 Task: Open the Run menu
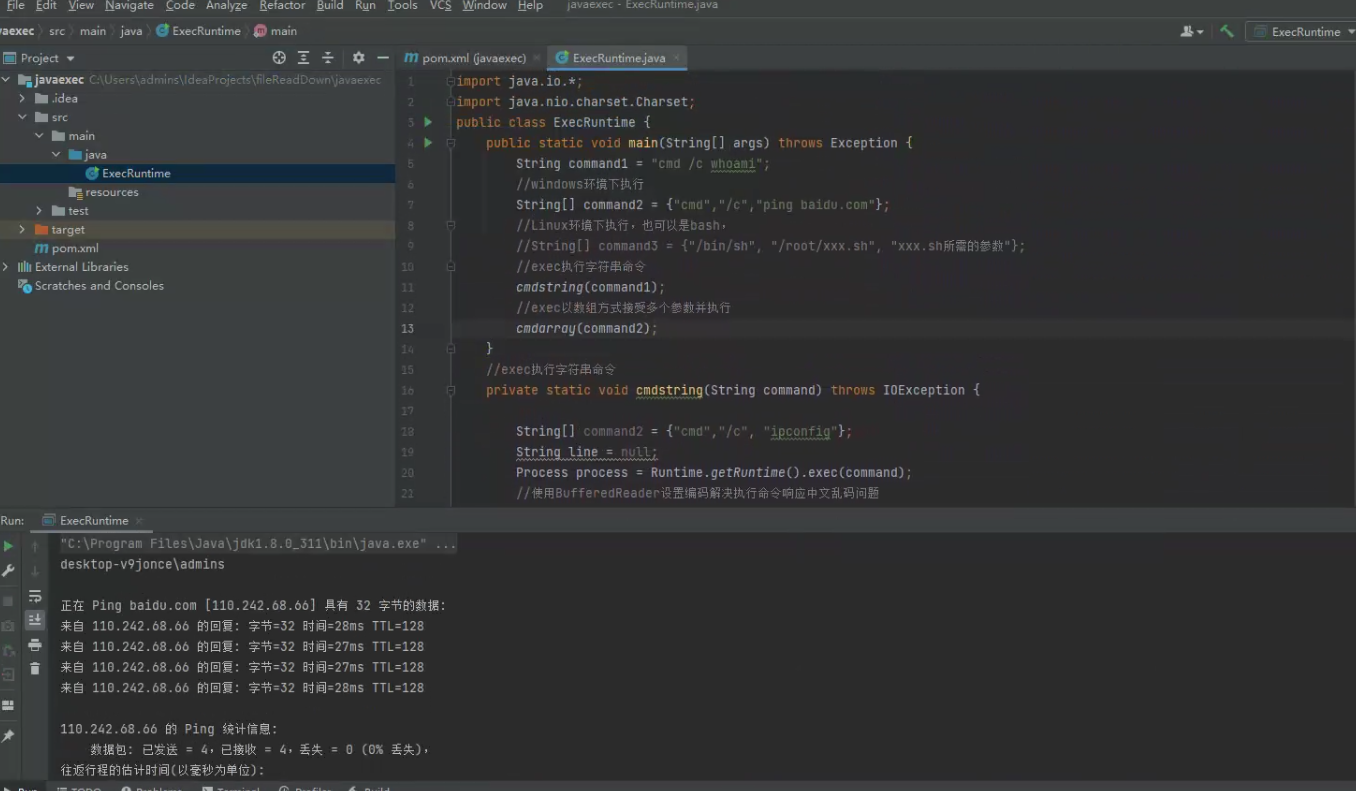365,6
